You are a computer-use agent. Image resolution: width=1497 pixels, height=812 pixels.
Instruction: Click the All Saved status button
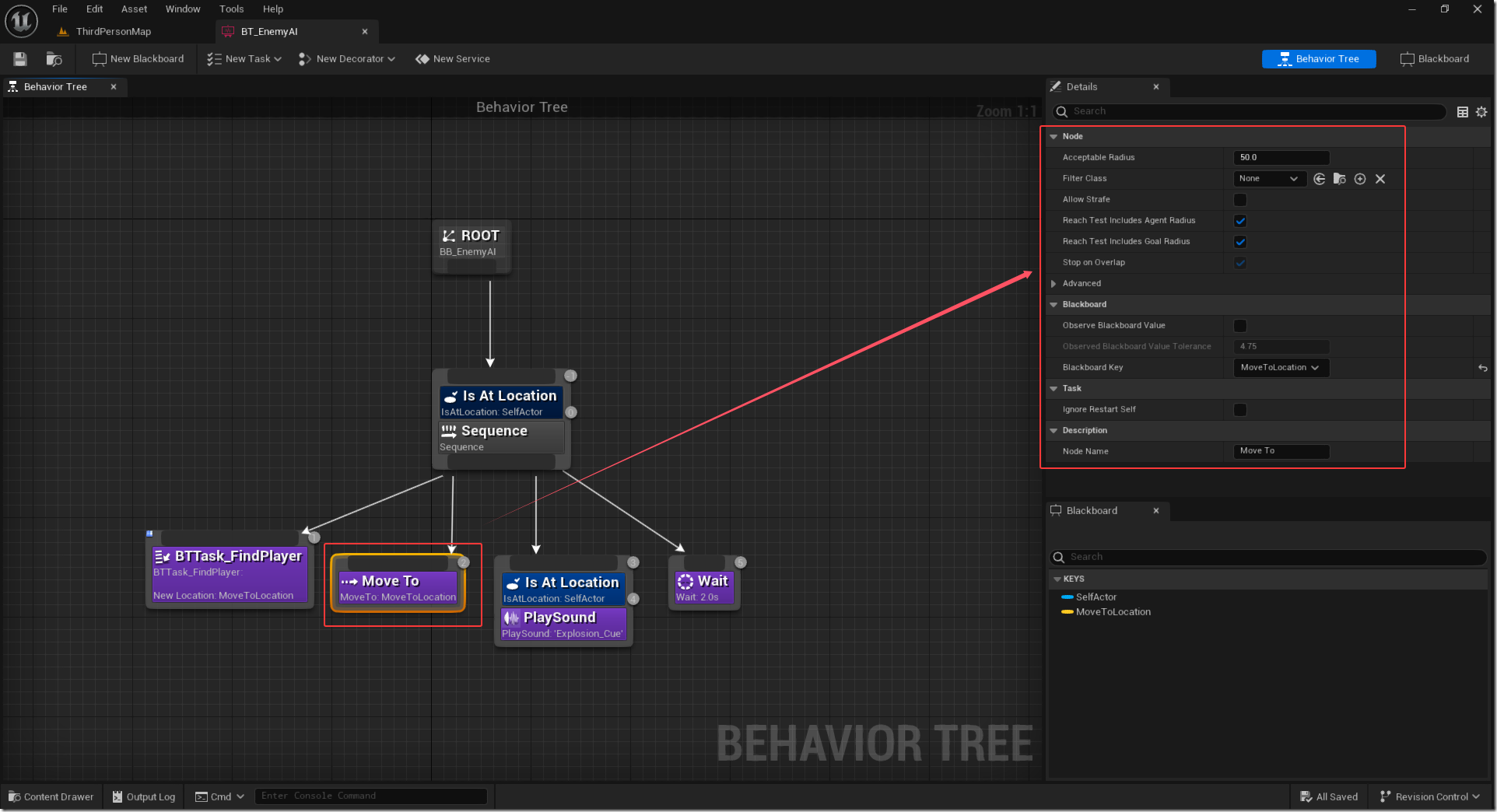(x=1329, y=797)
